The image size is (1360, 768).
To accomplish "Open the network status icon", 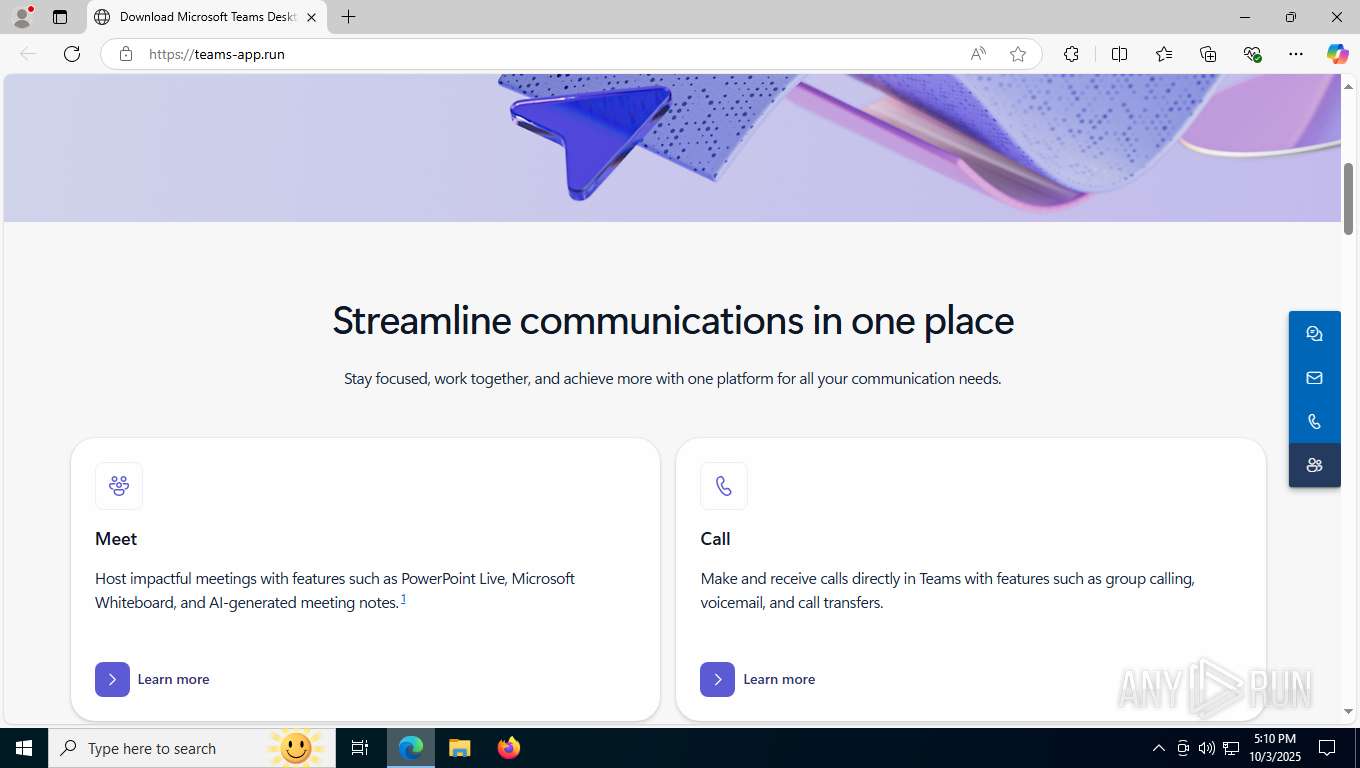I will [x=1232, y=748].
